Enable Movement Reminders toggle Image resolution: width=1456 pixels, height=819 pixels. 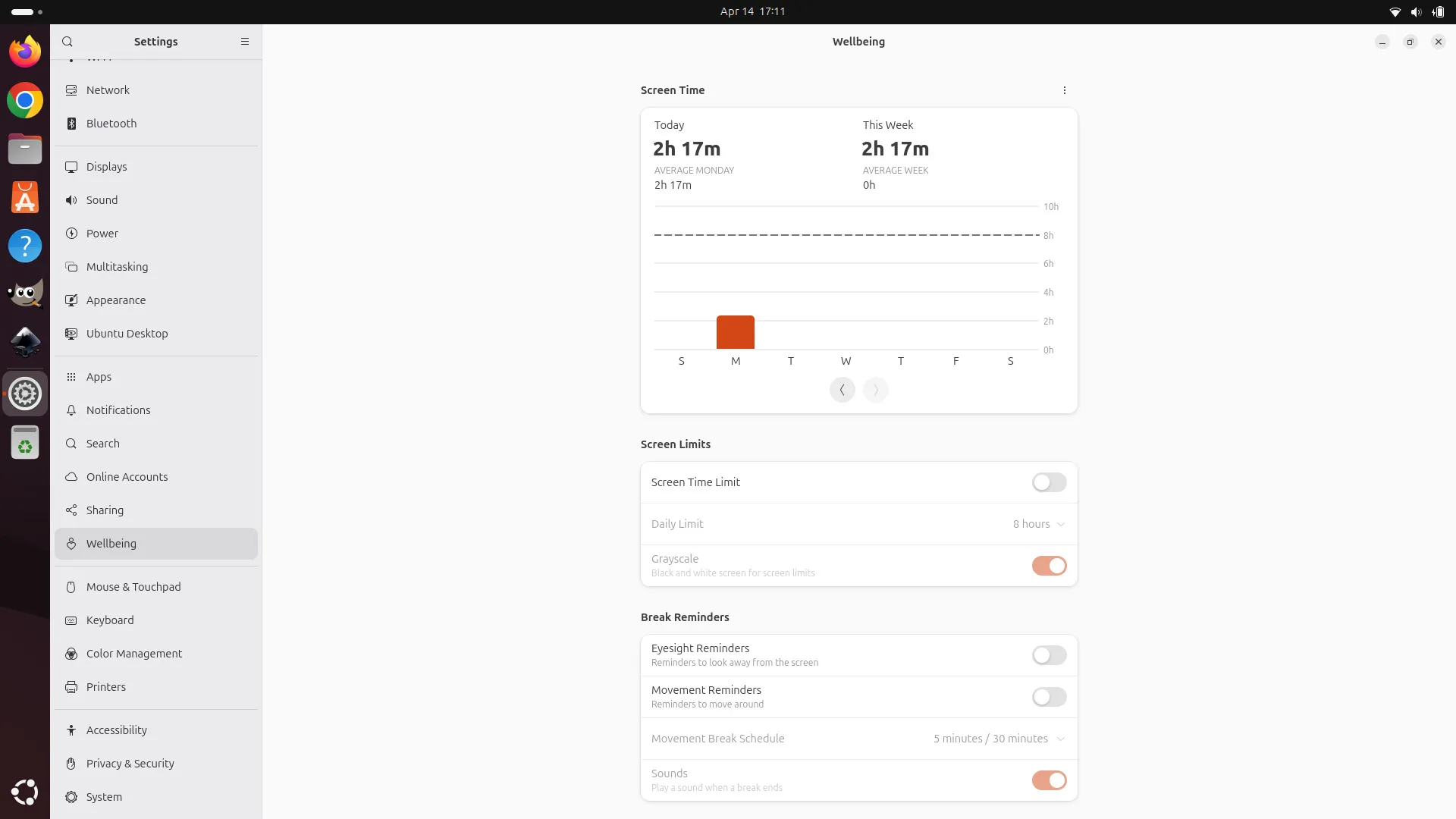click(x=1049, y=697)
